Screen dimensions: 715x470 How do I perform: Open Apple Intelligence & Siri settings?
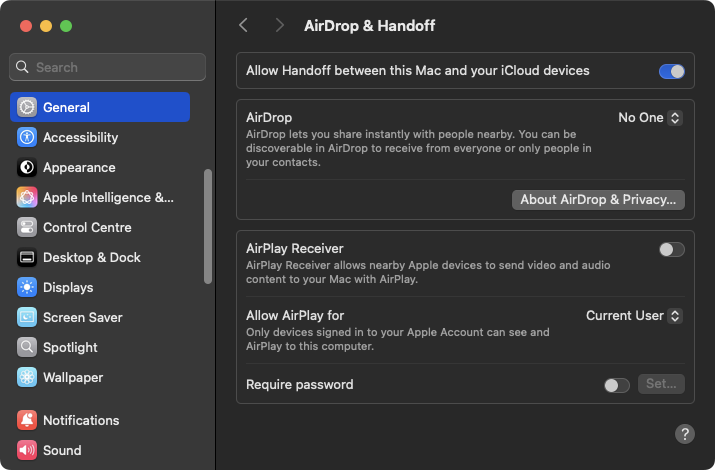click(x=100, y=197)
